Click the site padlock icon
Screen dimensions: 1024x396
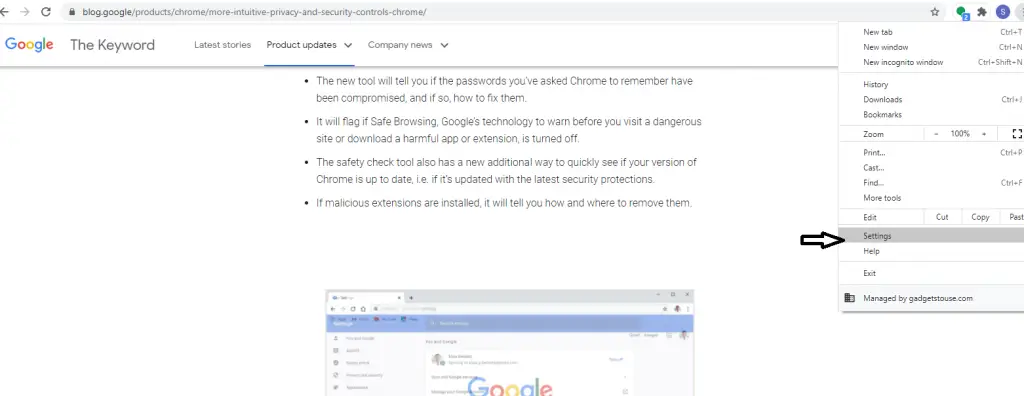pyautogui.click(x=72, y=12)
